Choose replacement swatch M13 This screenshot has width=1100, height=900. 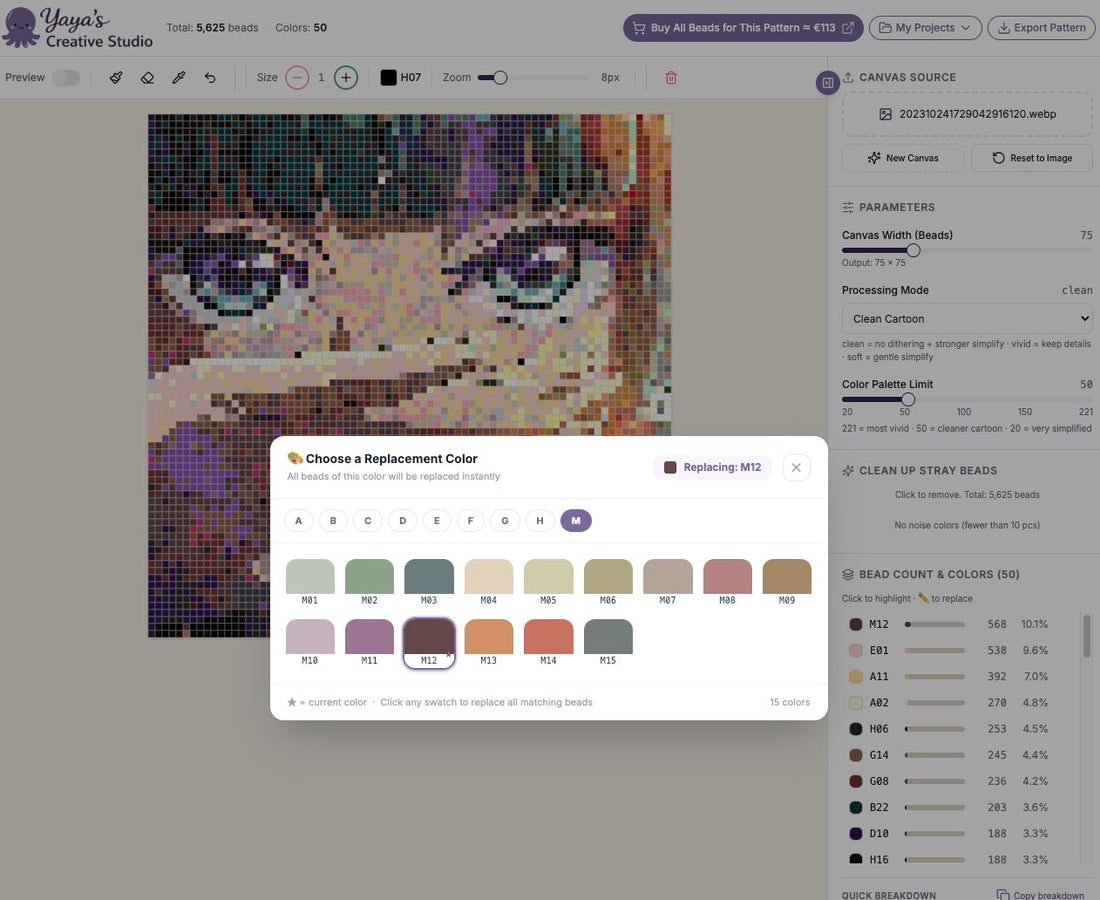(x=489, y=642)
